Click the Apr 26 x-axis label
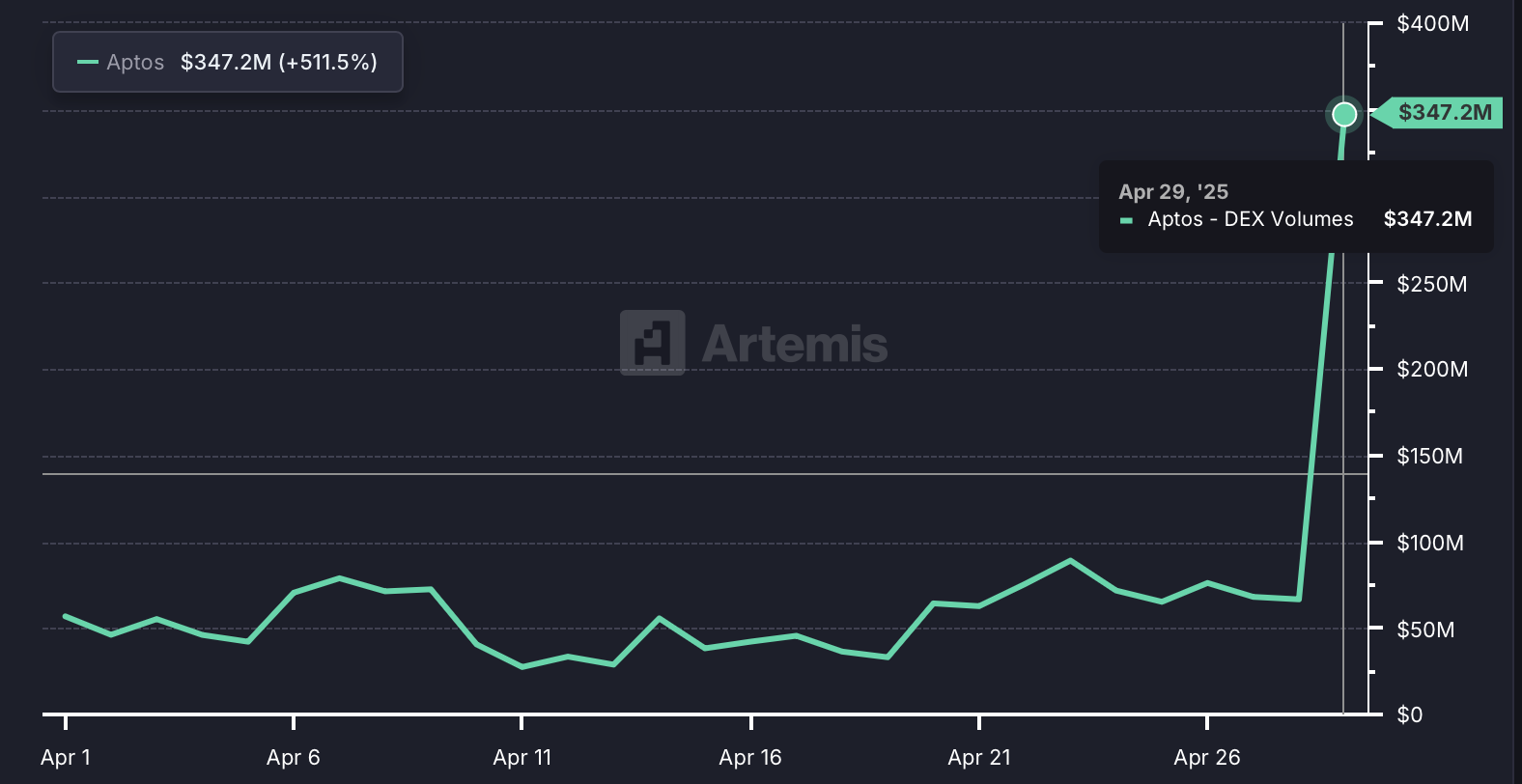The height and width of the screenshot is (784, 1522). click(x=1207, y=757)
